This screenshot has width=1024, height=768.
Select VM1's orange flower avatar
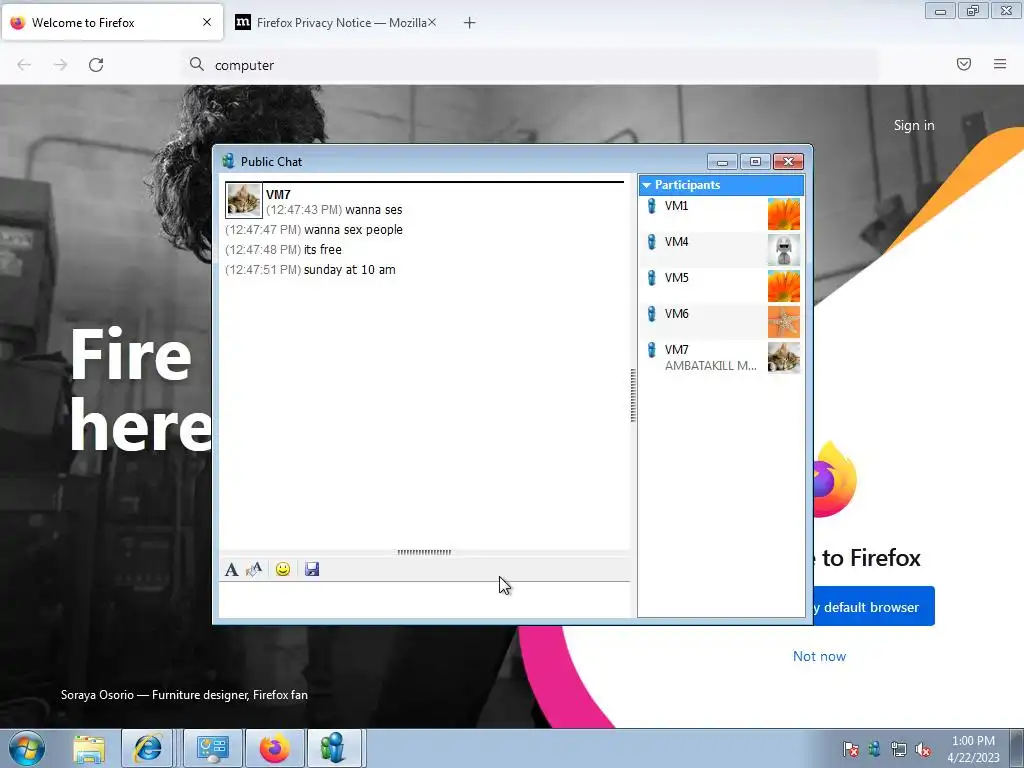pyautogui.click(x=784, y=214)
